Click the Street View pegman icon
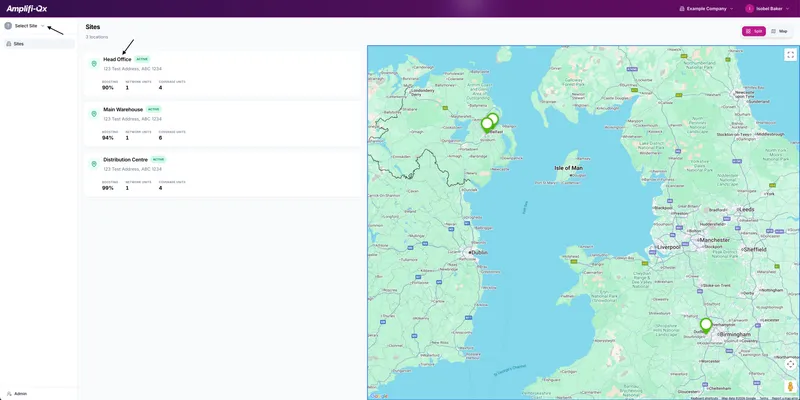 click(790, 386)
